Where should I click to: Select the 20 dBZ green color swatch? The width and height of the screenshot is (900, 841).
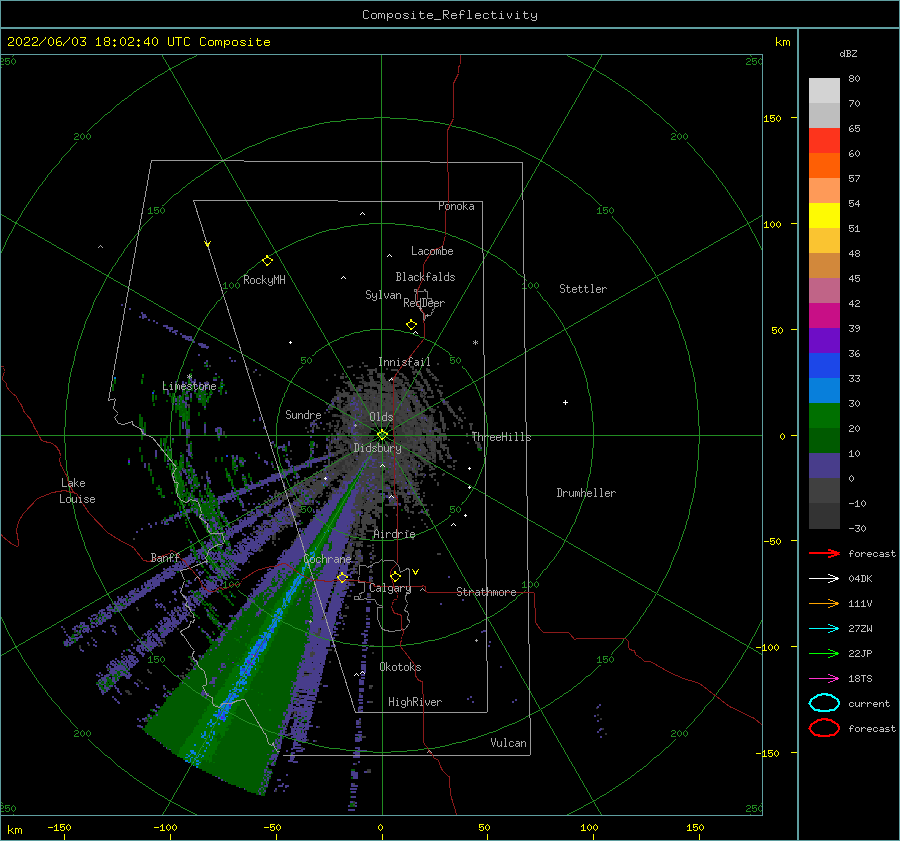pyautogui.click(x=824, y=416)
